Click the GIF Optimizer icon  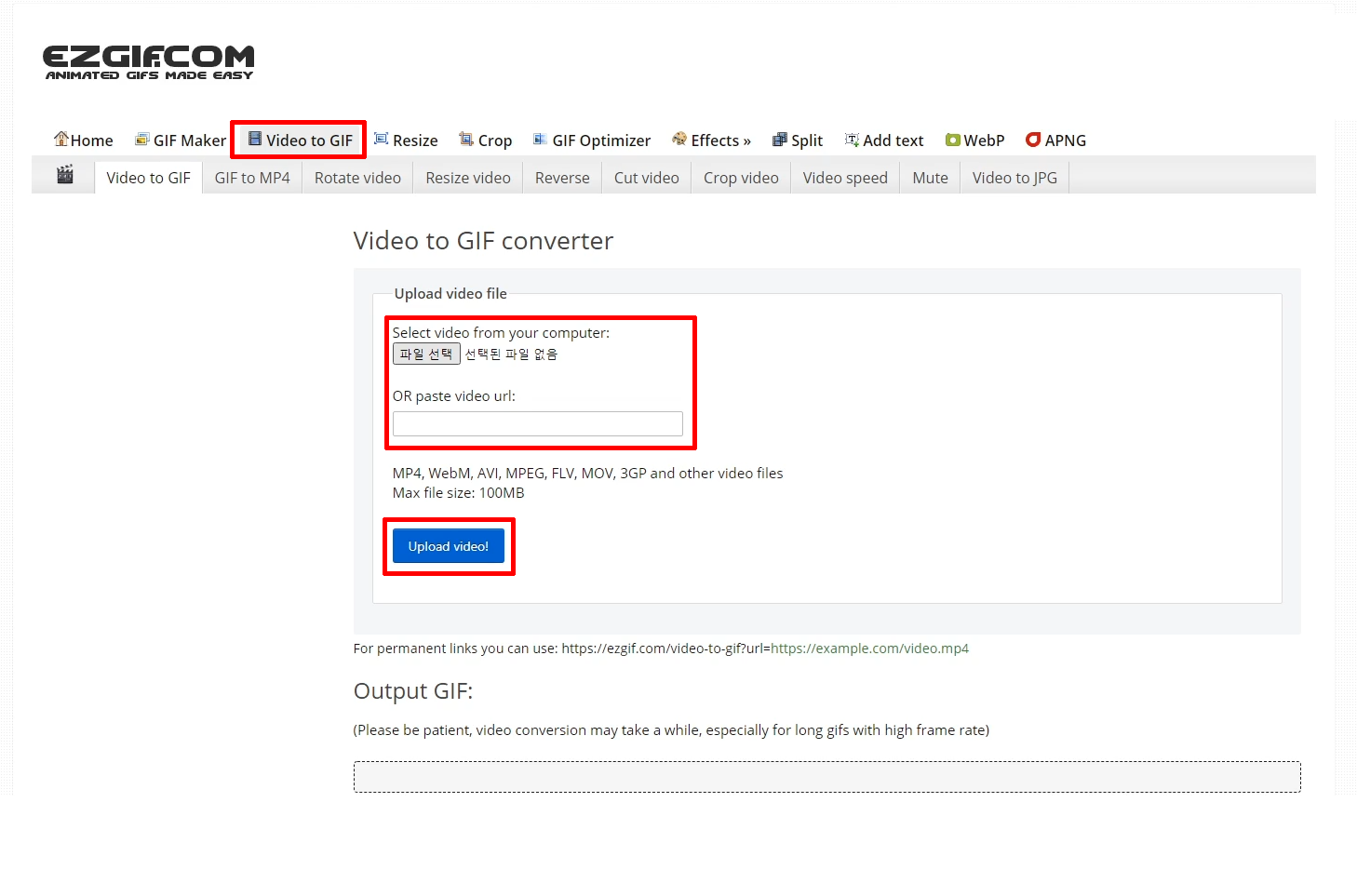pos(540,139)
